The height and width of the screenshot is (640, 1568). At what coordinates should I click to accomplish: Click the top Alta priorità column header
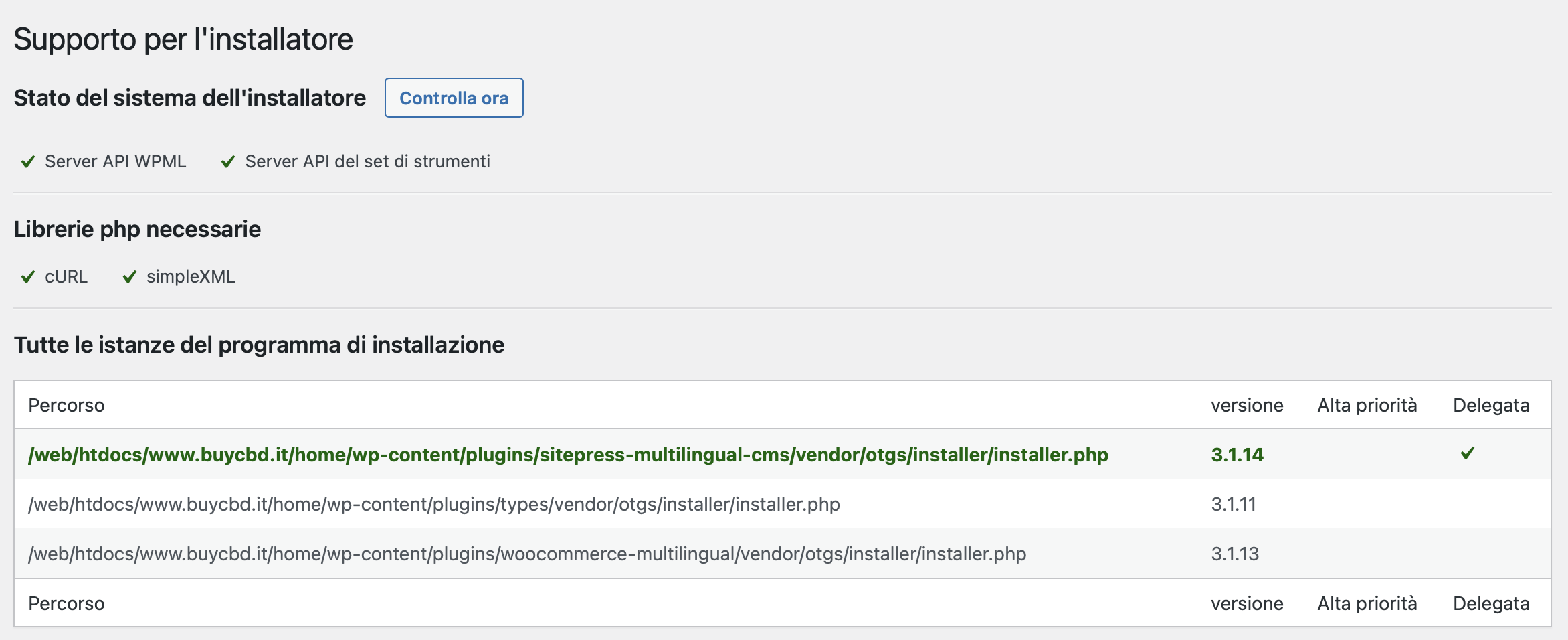point(1367,405)
